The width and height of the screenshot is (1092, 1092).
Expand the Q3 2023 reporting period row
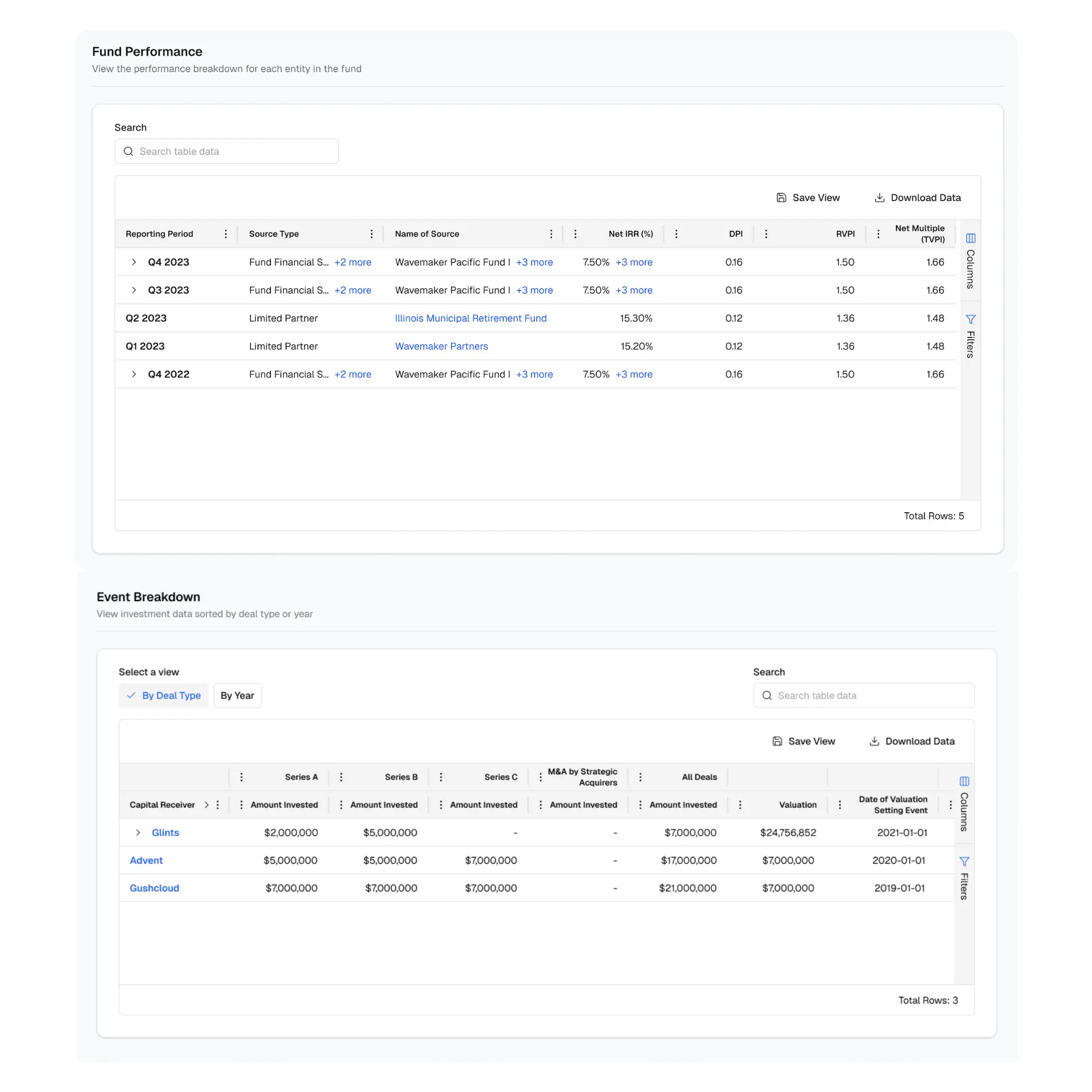134,290
